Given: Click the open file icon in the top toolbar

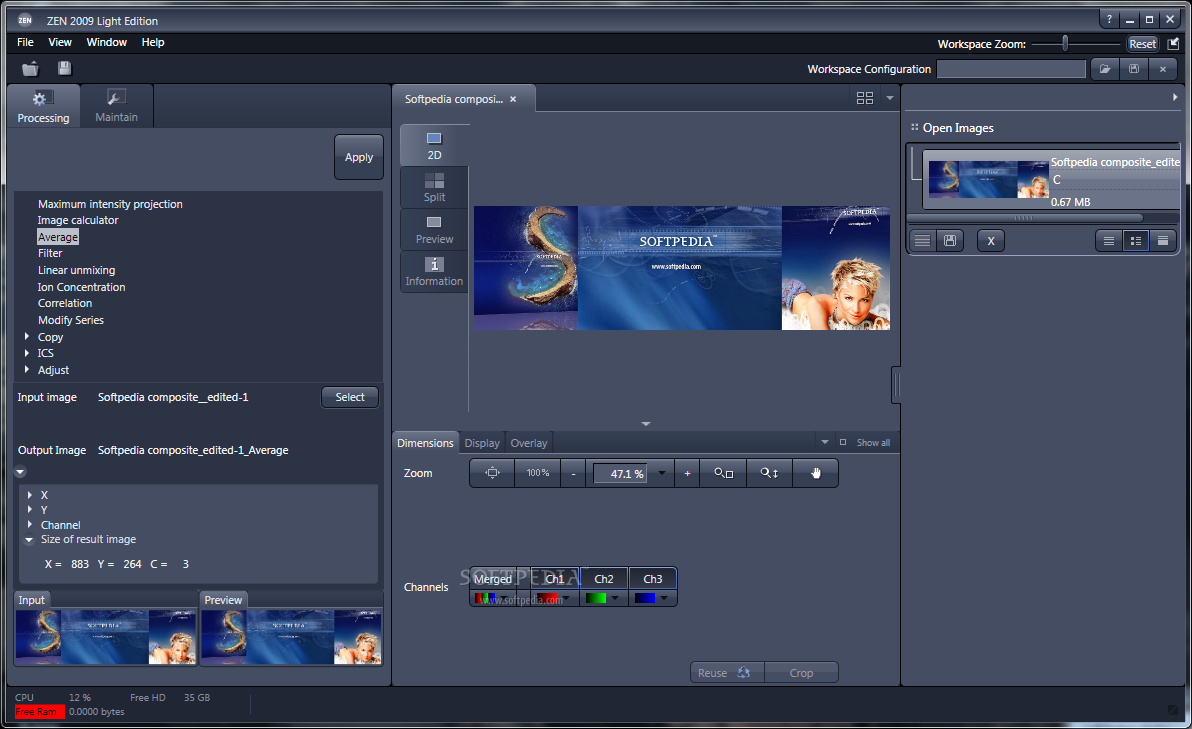Looking at the screenshot, I should pyautogui.click(x=30, y=68).
